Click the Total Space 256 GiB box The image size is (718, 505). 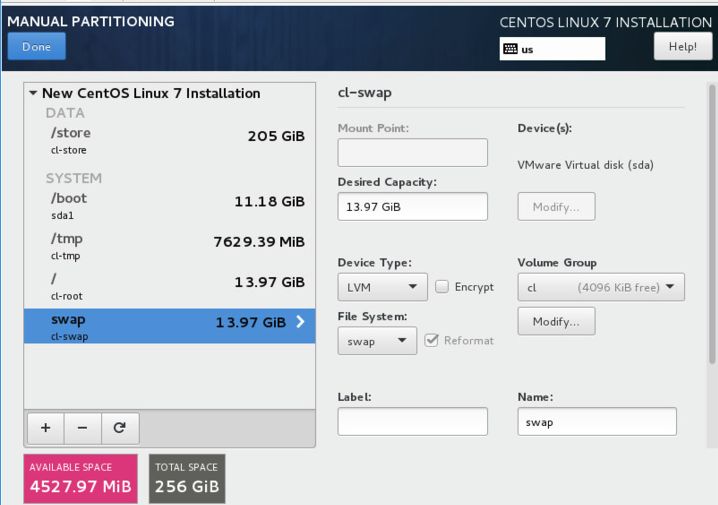(187, 478)
